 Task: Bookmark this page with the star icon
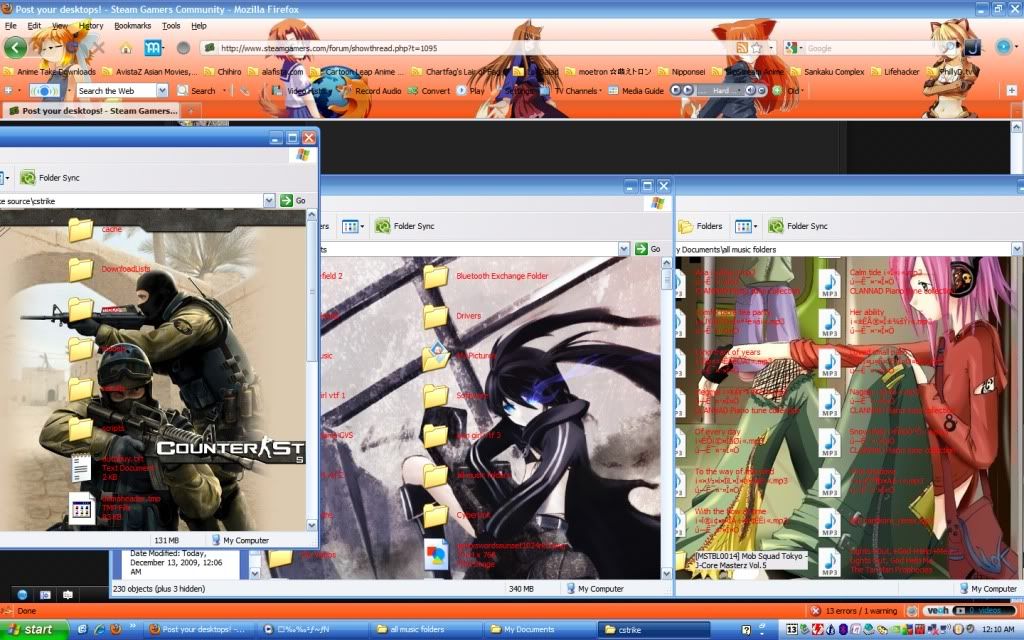(756, 48)
